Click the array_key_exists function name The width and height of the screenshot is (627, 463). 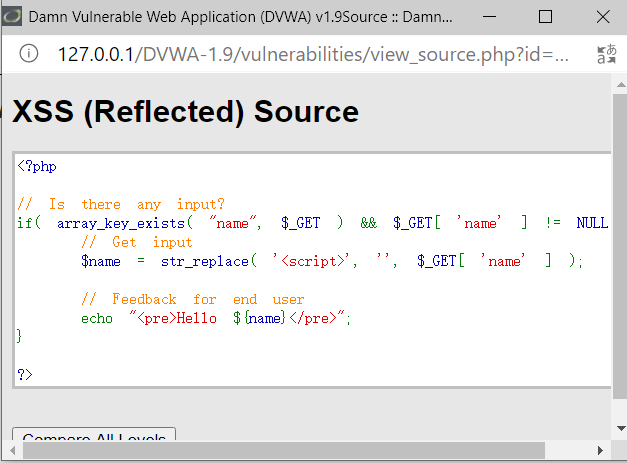tap(120, 223)
